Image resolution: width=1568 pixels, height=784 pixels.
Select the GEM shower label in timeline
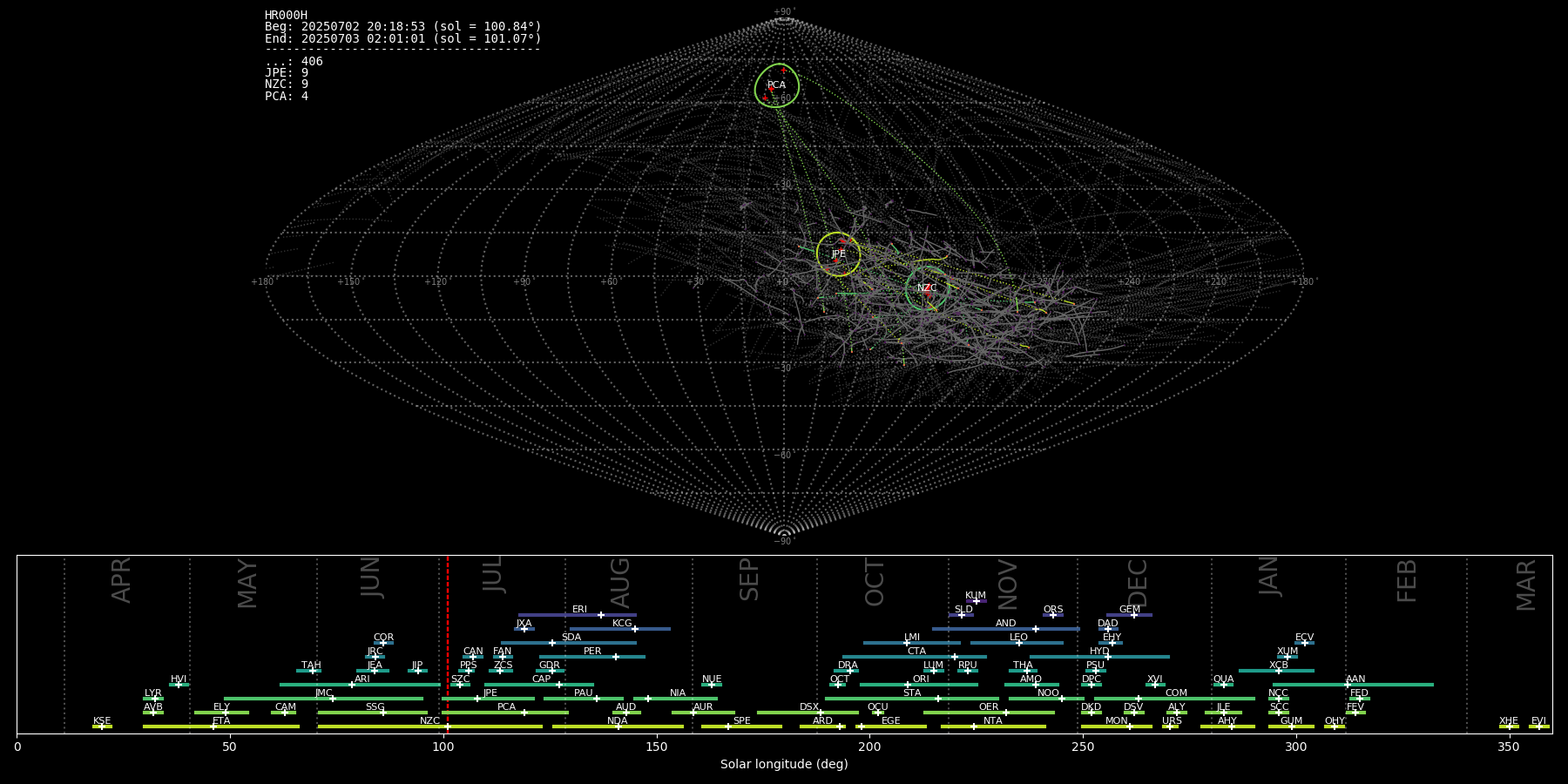[1130, 610]
